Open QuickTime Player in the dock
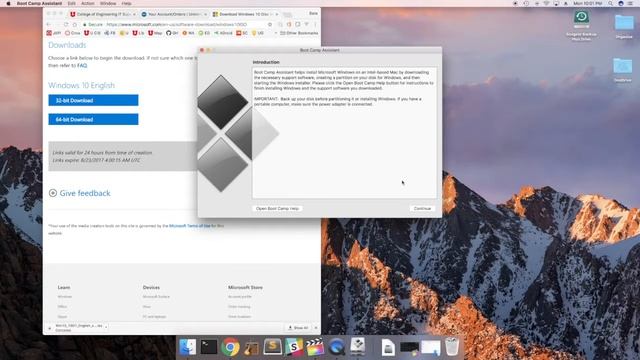This screenshot has height=360, width=640. coord(336,347)
